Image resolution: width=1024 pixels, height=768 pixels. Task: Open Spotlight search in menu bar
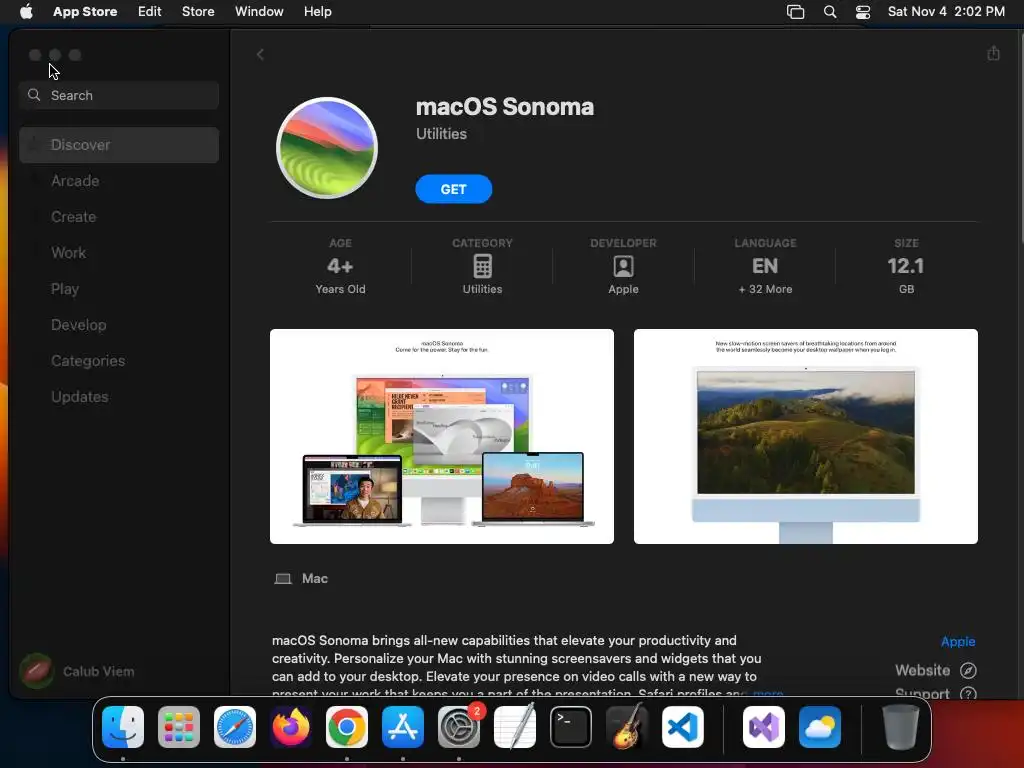point(829,12)
